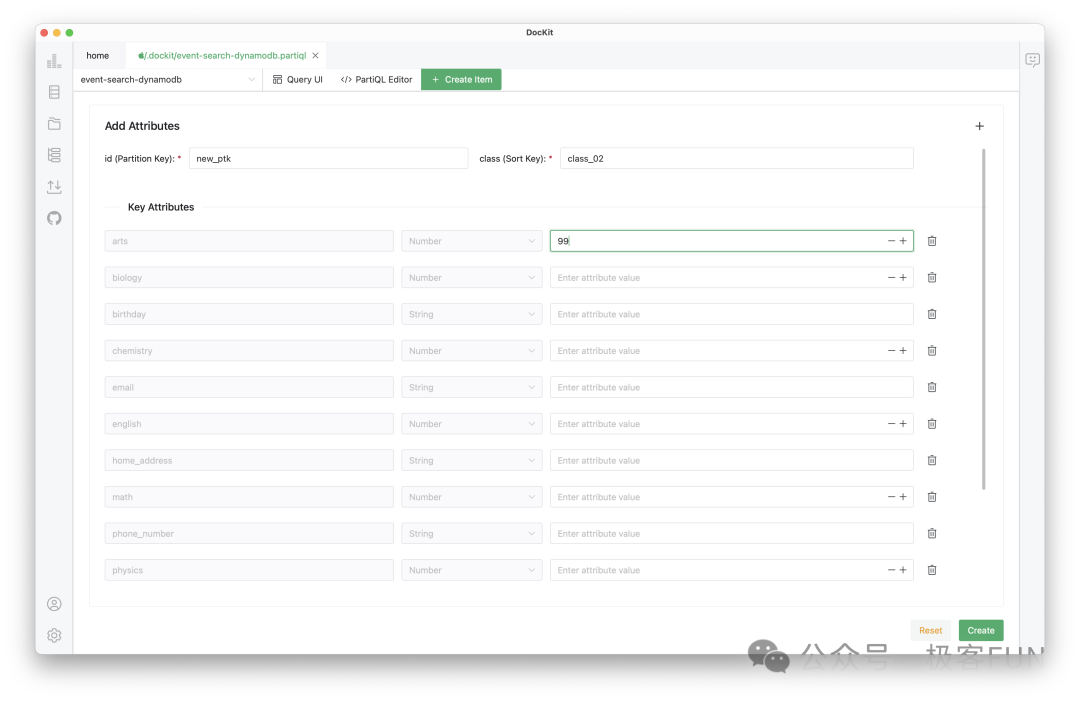The height and width of the screenshot is (701, 1080).
Task: Open the folder icon in the sidebar
Action: click(54, 124)
